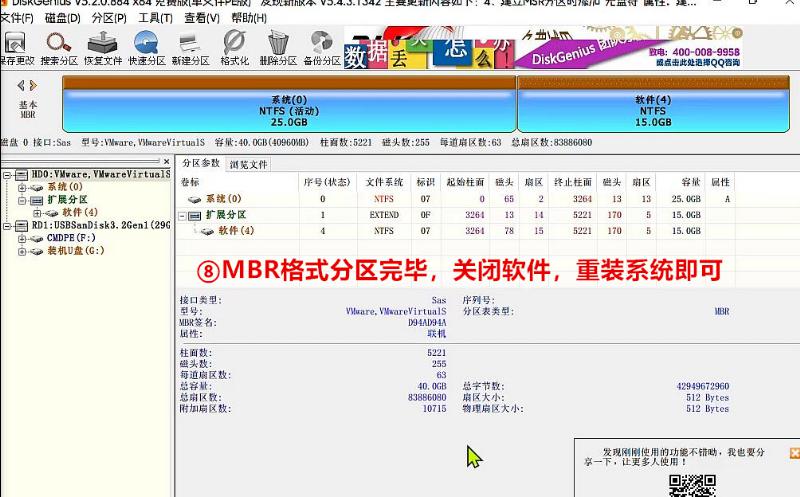800x497 pixels.
Task: Expand the 系统(0) node in disk tree
Action: 23,187
